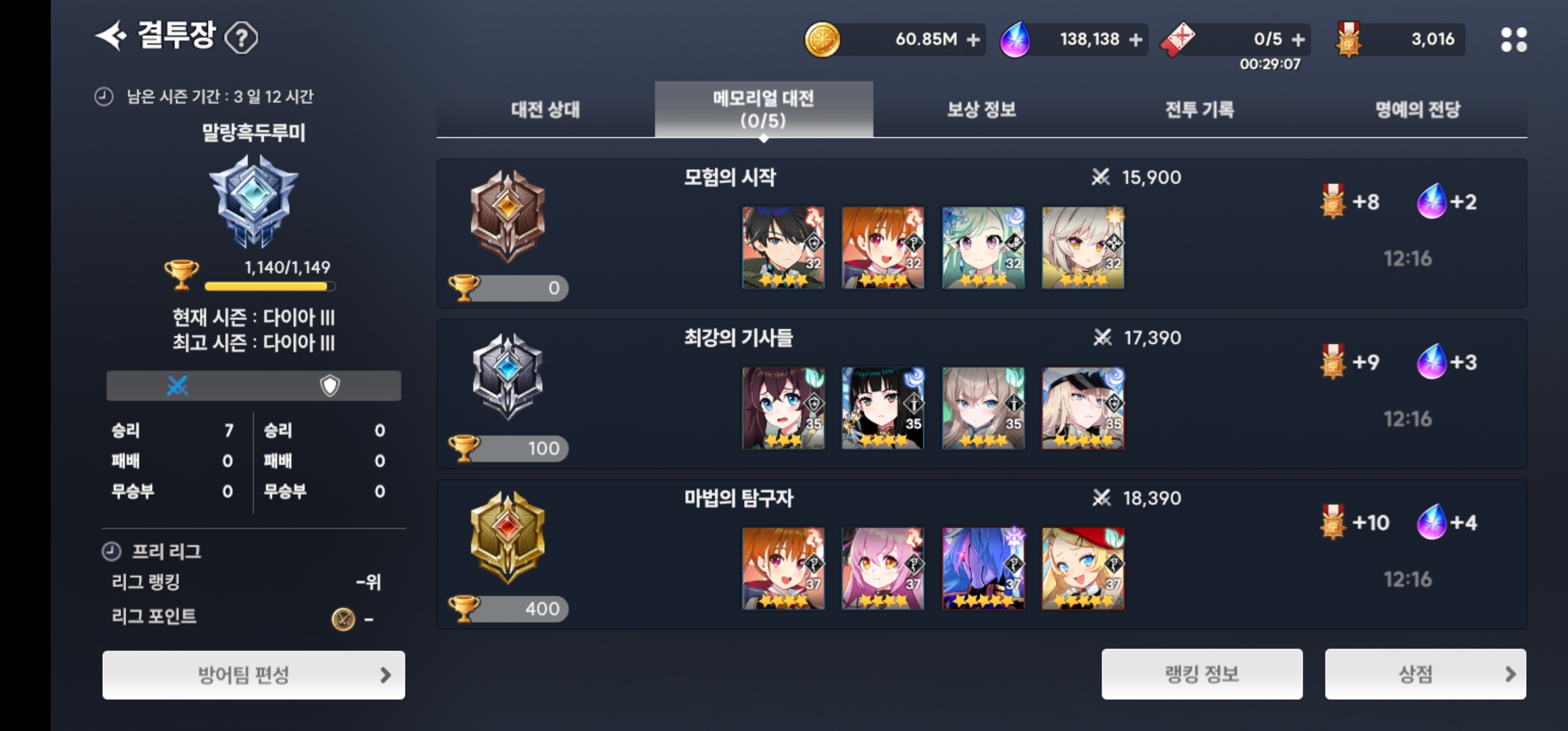This screenshot has height=731, width=1568.
Task: Add gold using plus beside 60.85M
Action: coord(973,40)
